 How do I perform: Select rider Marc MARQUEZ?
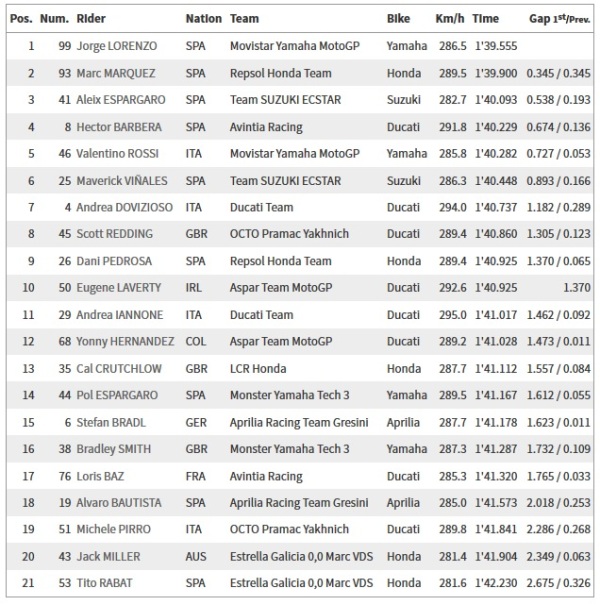pos(117,73)
